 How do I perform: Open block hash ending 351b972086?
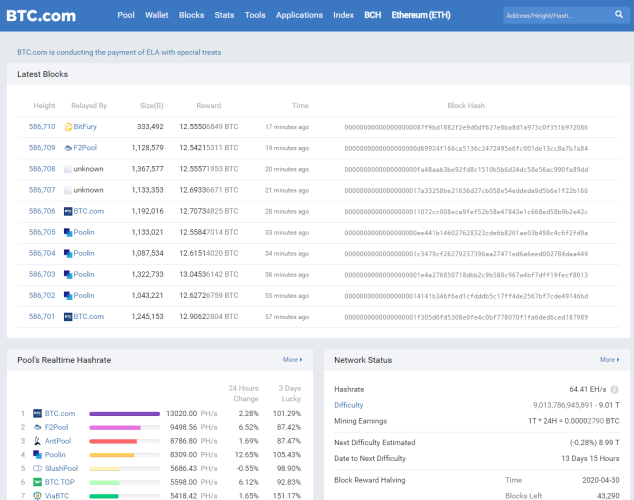[x=466, y=127]
